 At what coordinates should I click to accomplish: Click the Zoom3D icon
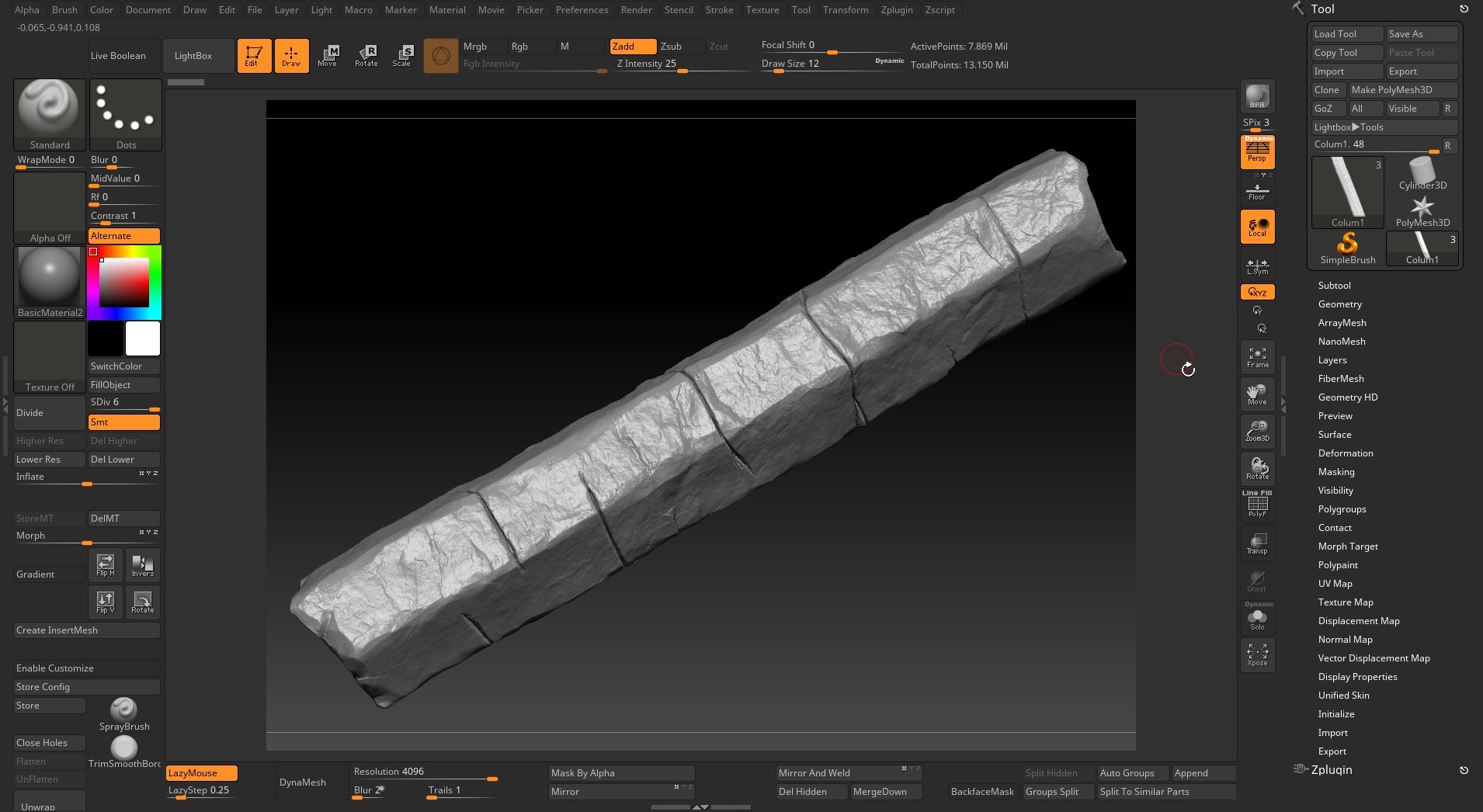pyautogui.click(x=1257, y=432)
